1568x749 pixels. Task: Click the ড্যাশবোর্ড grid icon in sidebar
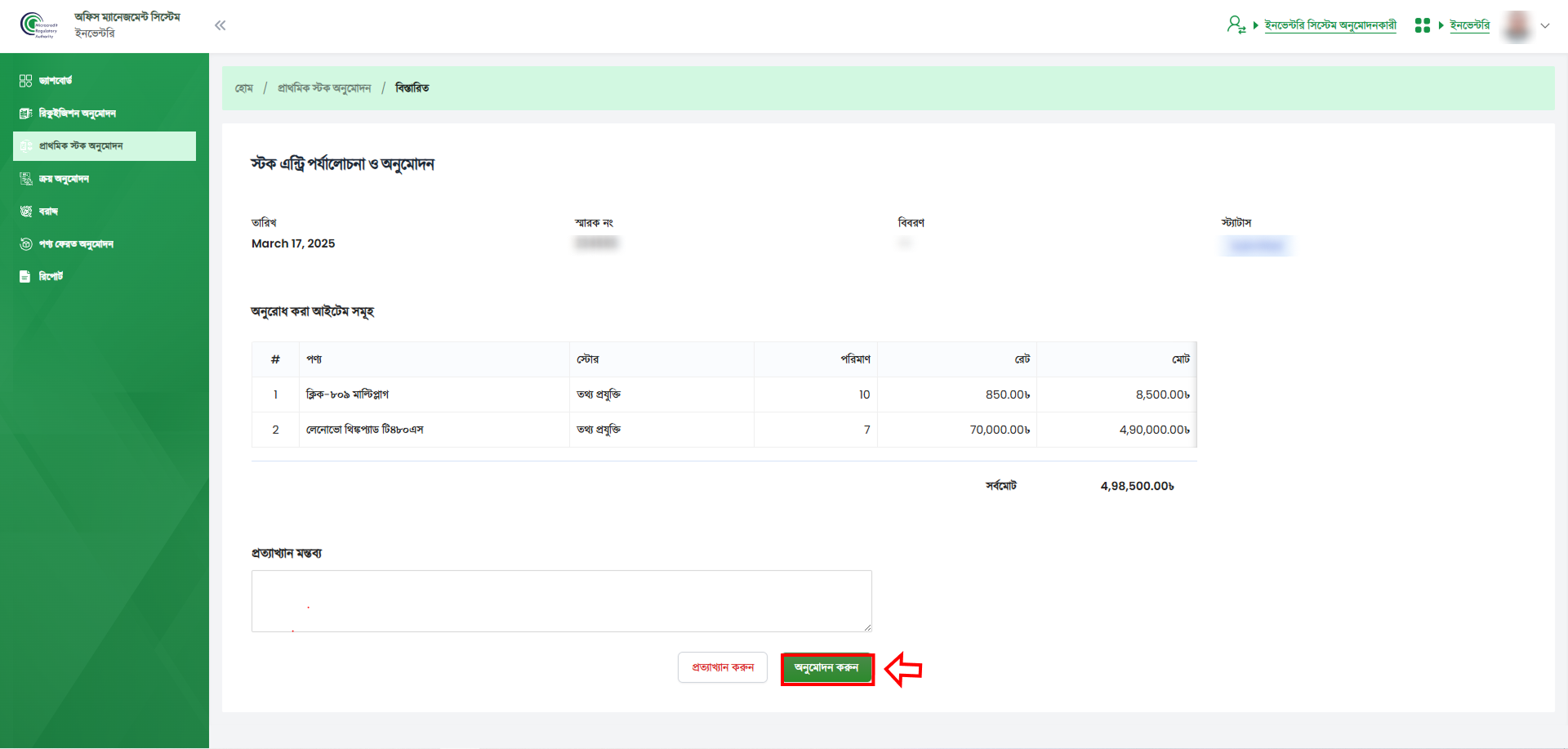point(25,81)
